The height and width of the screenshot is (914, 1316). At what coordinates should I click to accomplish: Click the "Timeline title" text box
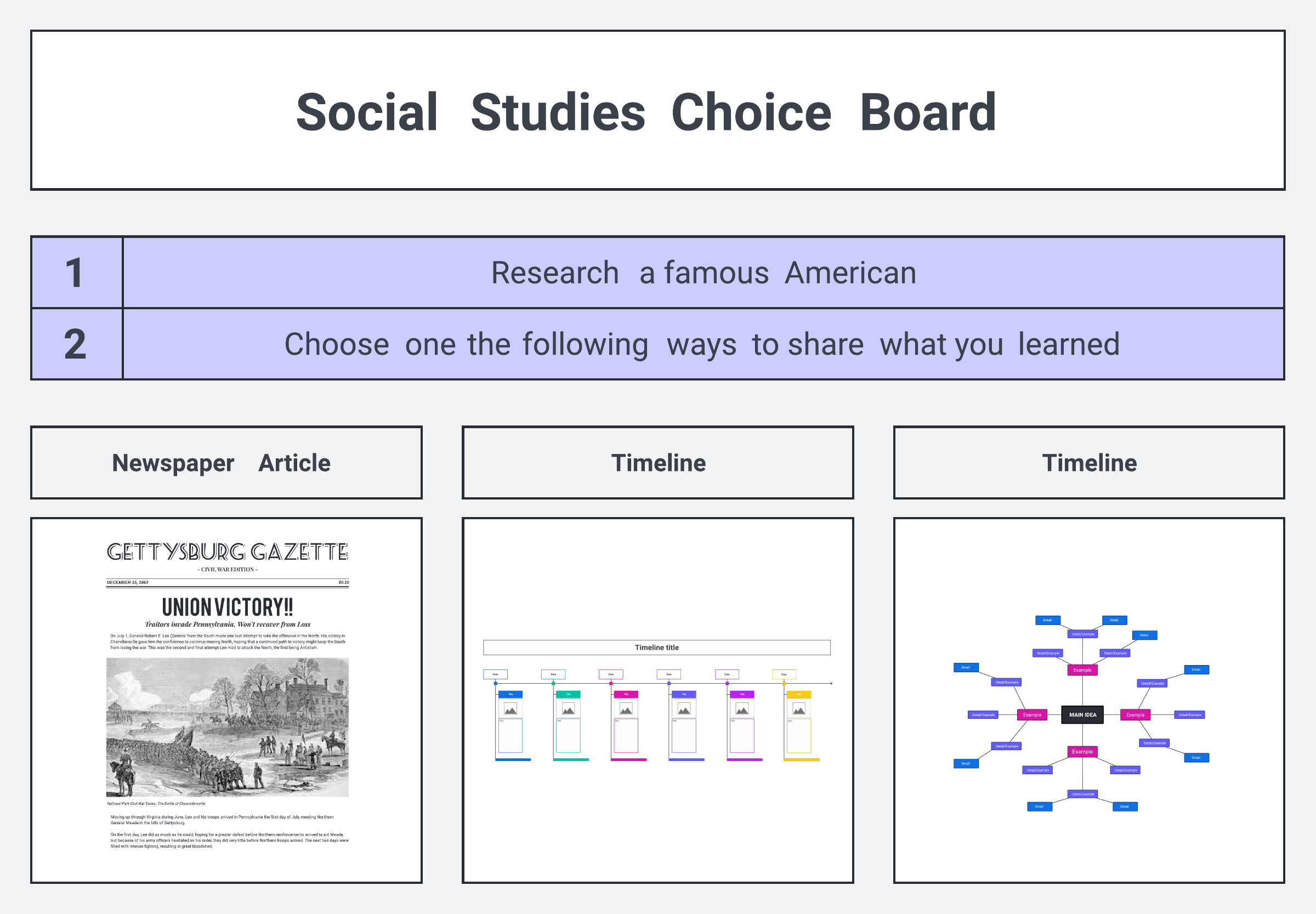(x=656, y=647)
